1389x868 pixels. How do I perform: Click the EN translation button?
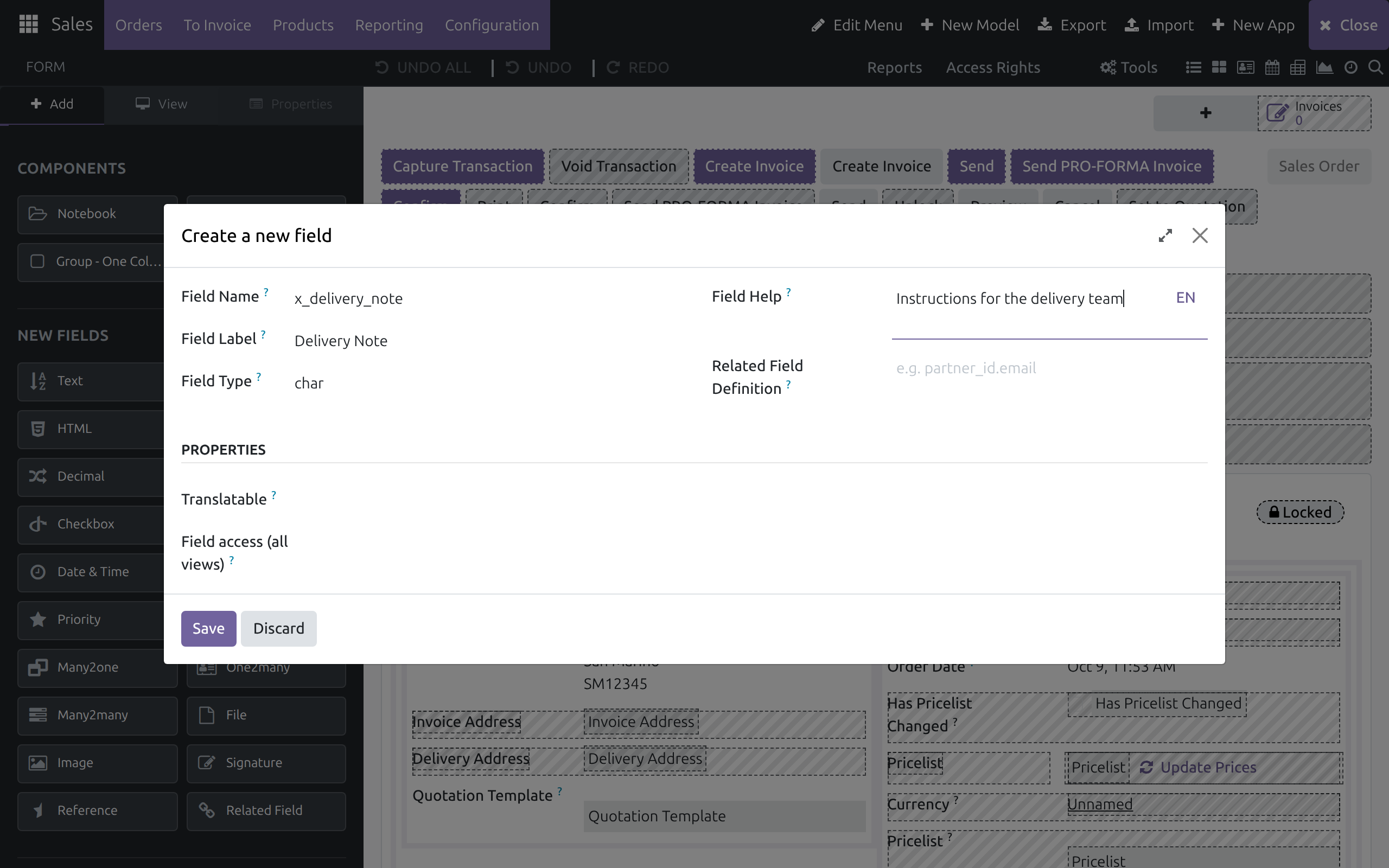1185,297
